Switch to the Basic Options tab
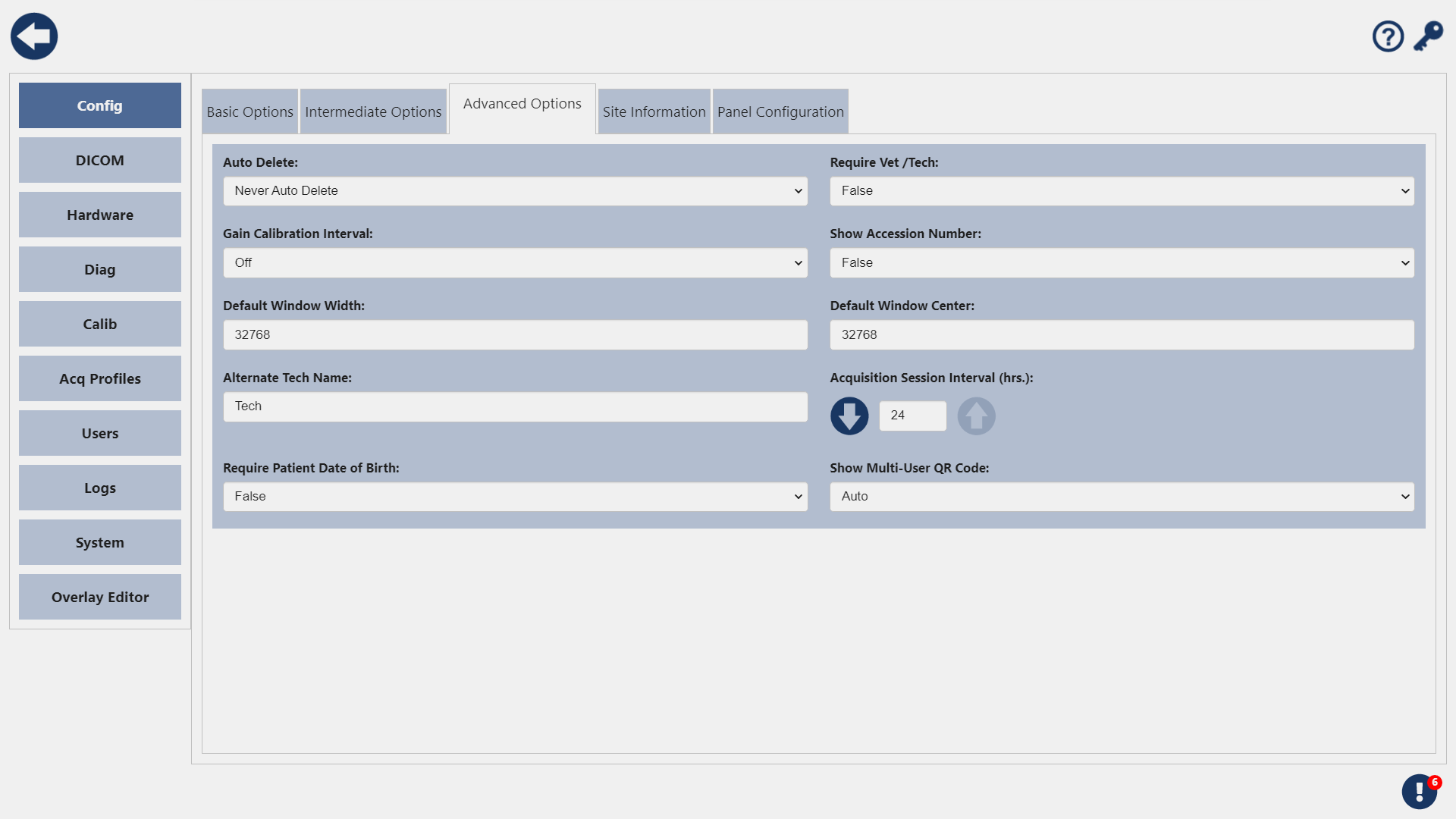Image resolution: width=1456 pixels, height=819 pixels. 249,111
